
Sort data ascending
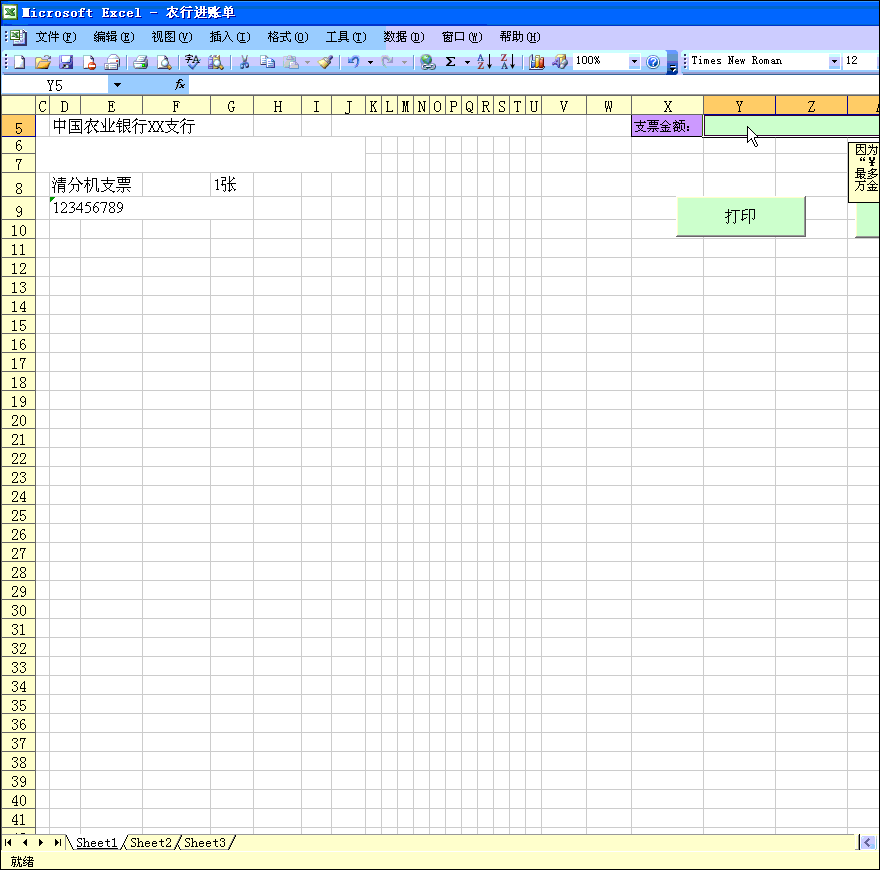coord(483,61)
